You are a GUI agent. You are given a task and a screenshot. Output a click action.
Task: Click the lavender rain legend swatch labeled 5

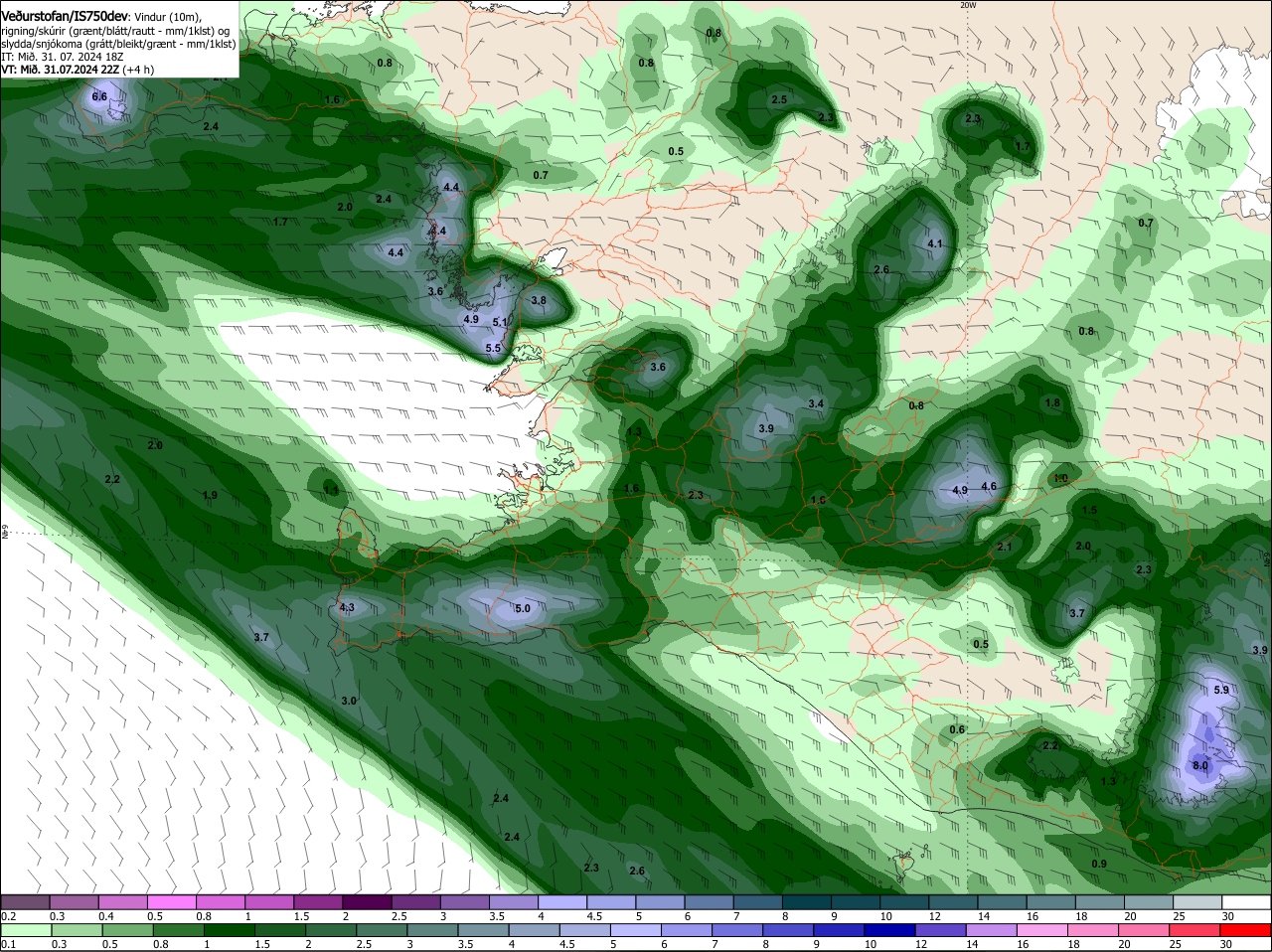[x=637, y=931]
